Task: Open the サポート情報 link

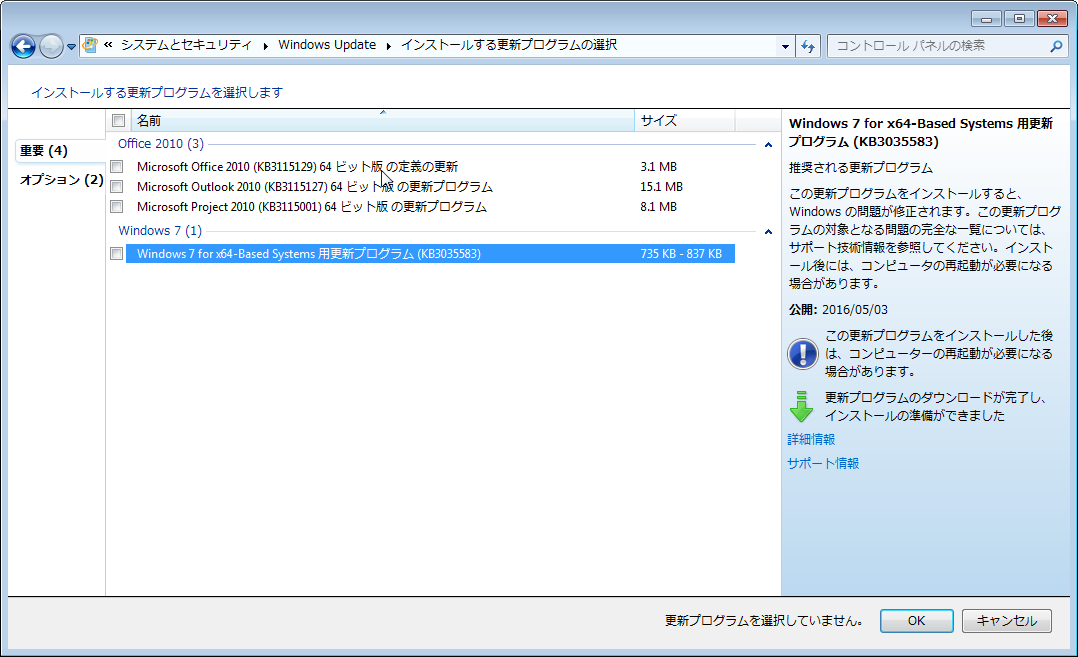Action: [823, 463]
